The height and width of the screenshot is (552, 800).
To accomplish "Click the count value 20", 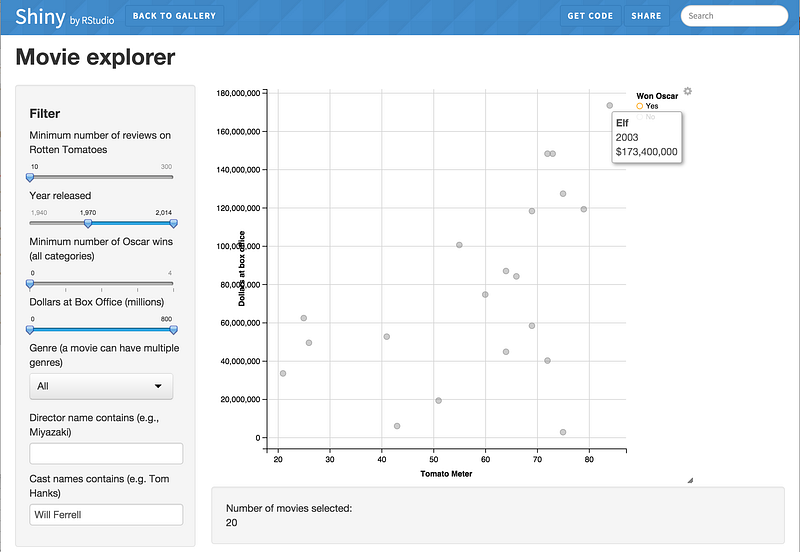I will point(232,522).
